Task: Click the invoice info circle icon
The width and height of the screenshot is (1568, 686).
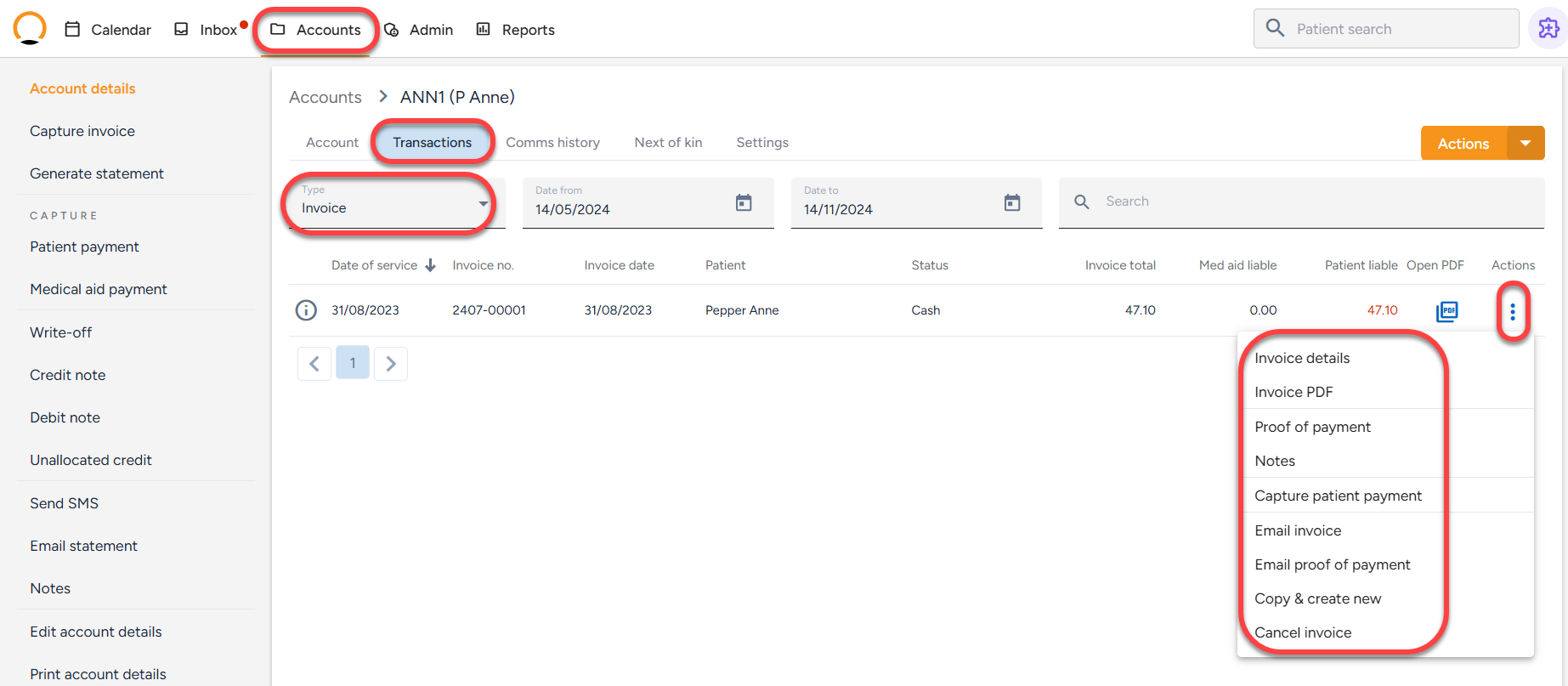Action: click(x=306, y=310)
